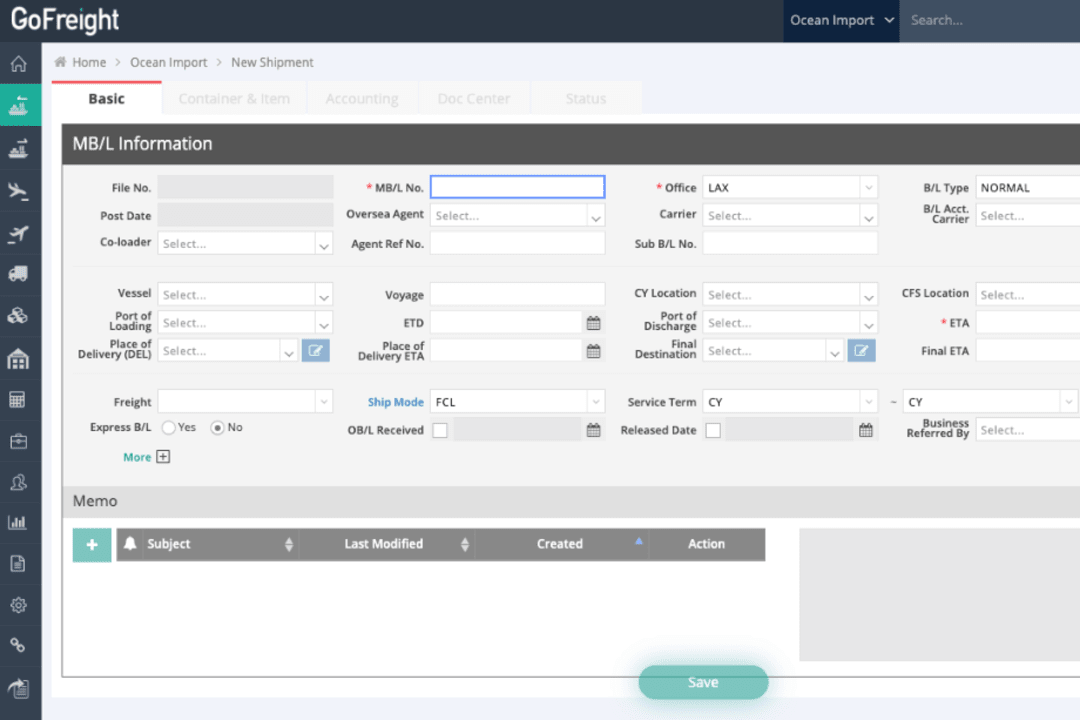Expand More fields via the More link

[146, 456]
